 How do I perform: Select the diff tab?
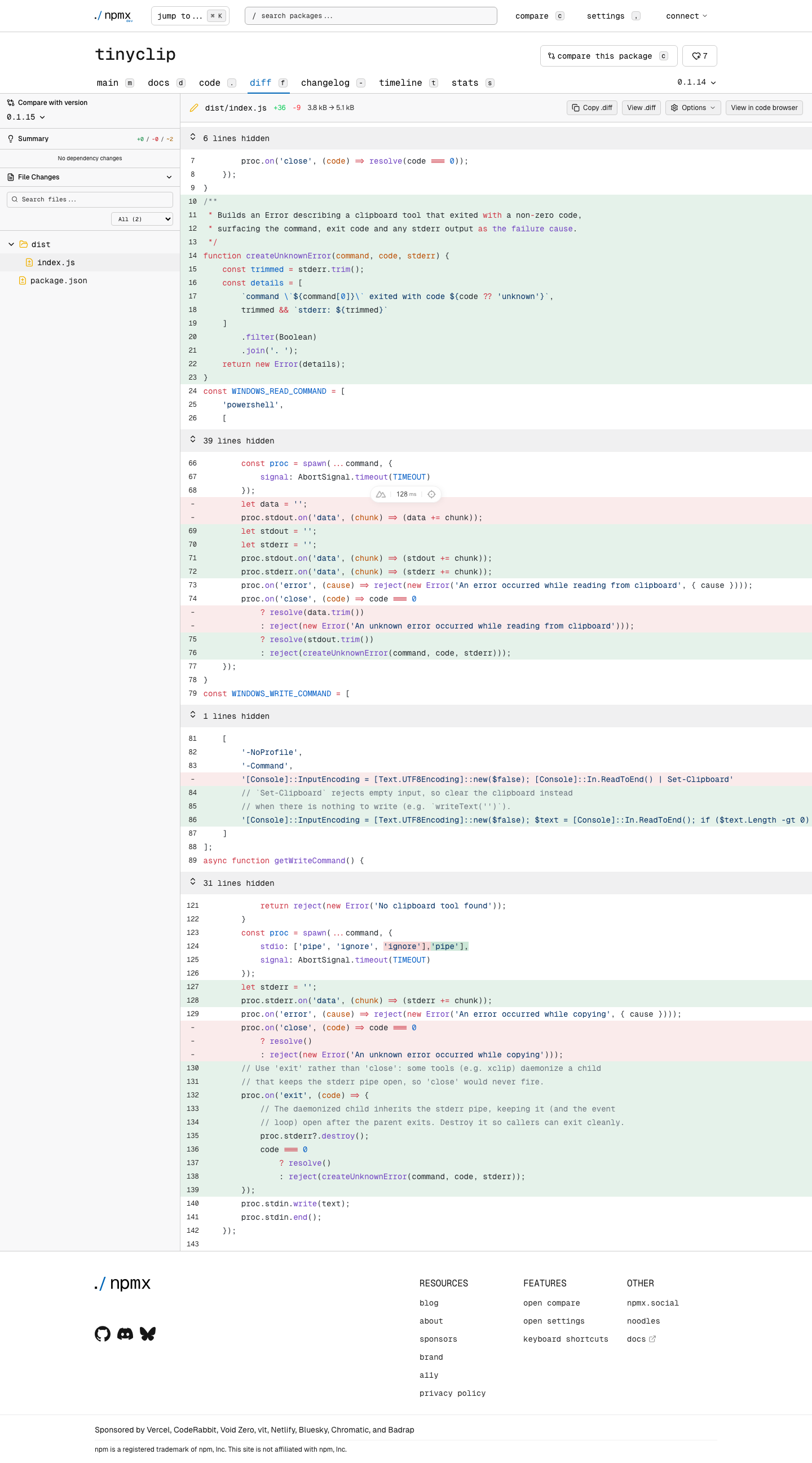click(x=268, y=82)
